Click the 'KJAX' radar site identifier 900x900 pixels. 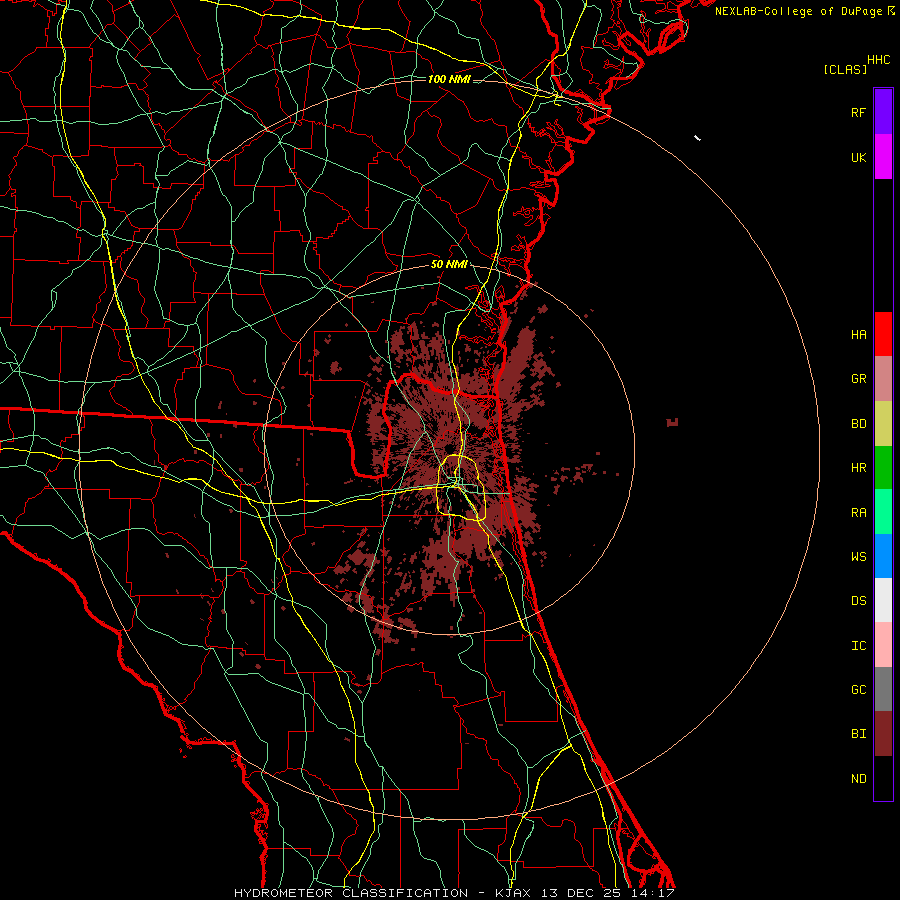[x=513, y=893]
